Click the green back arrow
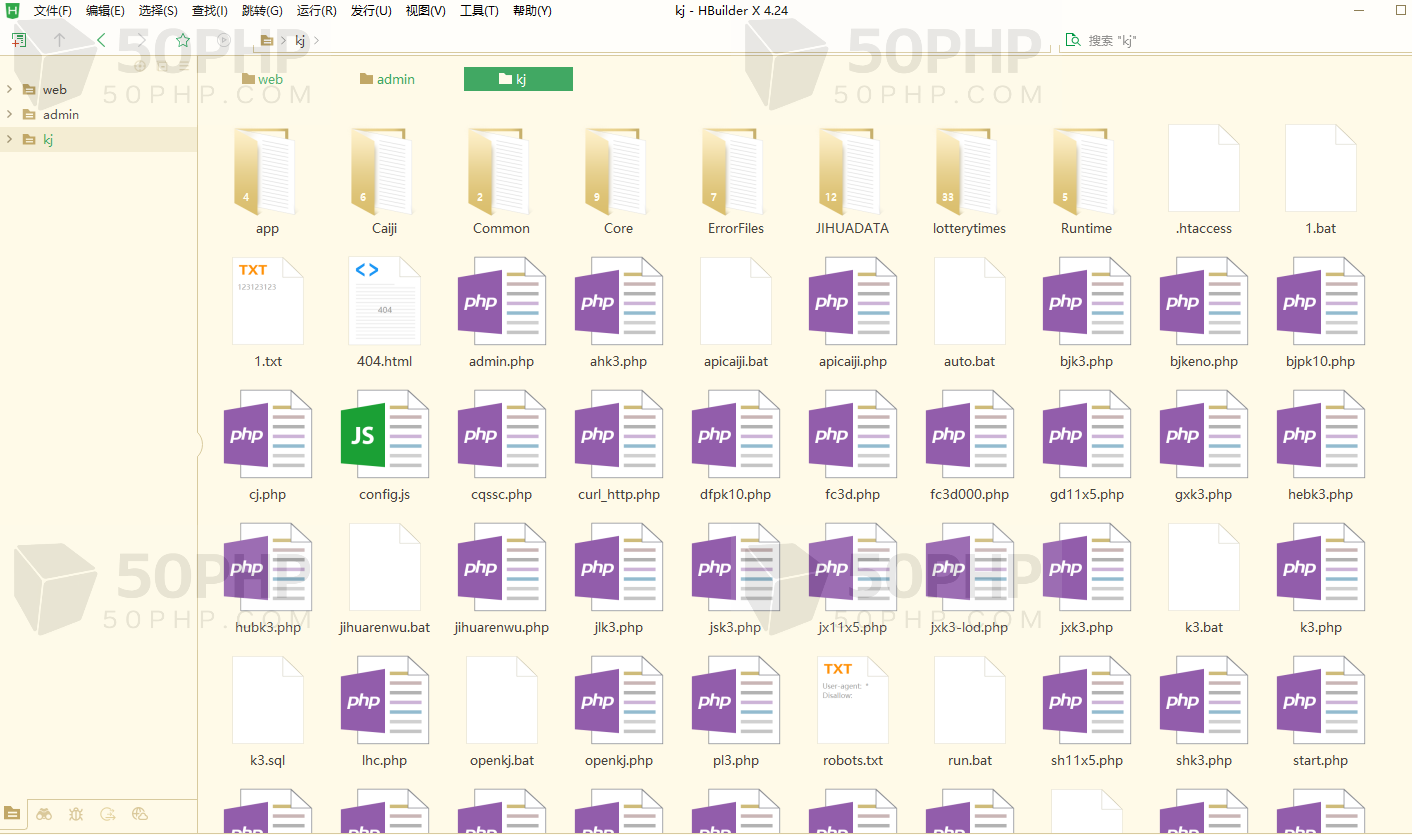The height and width of the screenshot is (835, 1412). (x=101, y=40)
